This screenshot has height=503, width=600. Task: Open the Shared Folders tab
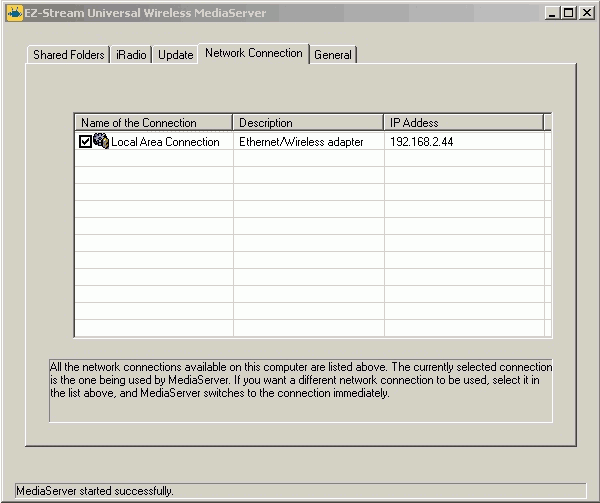pyautogui.click(x=68, y=55)
